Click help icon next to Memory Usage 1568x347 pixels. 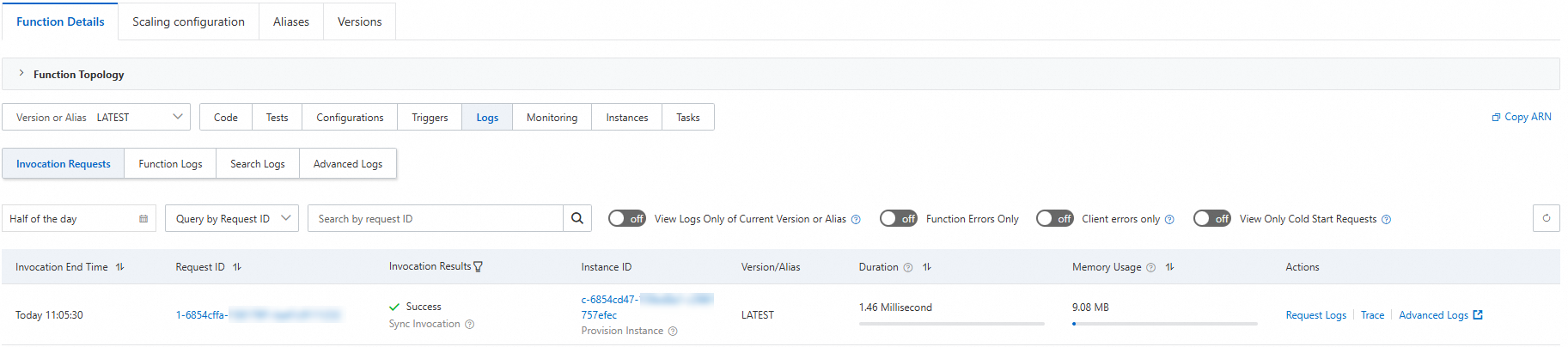[1150, 268]
